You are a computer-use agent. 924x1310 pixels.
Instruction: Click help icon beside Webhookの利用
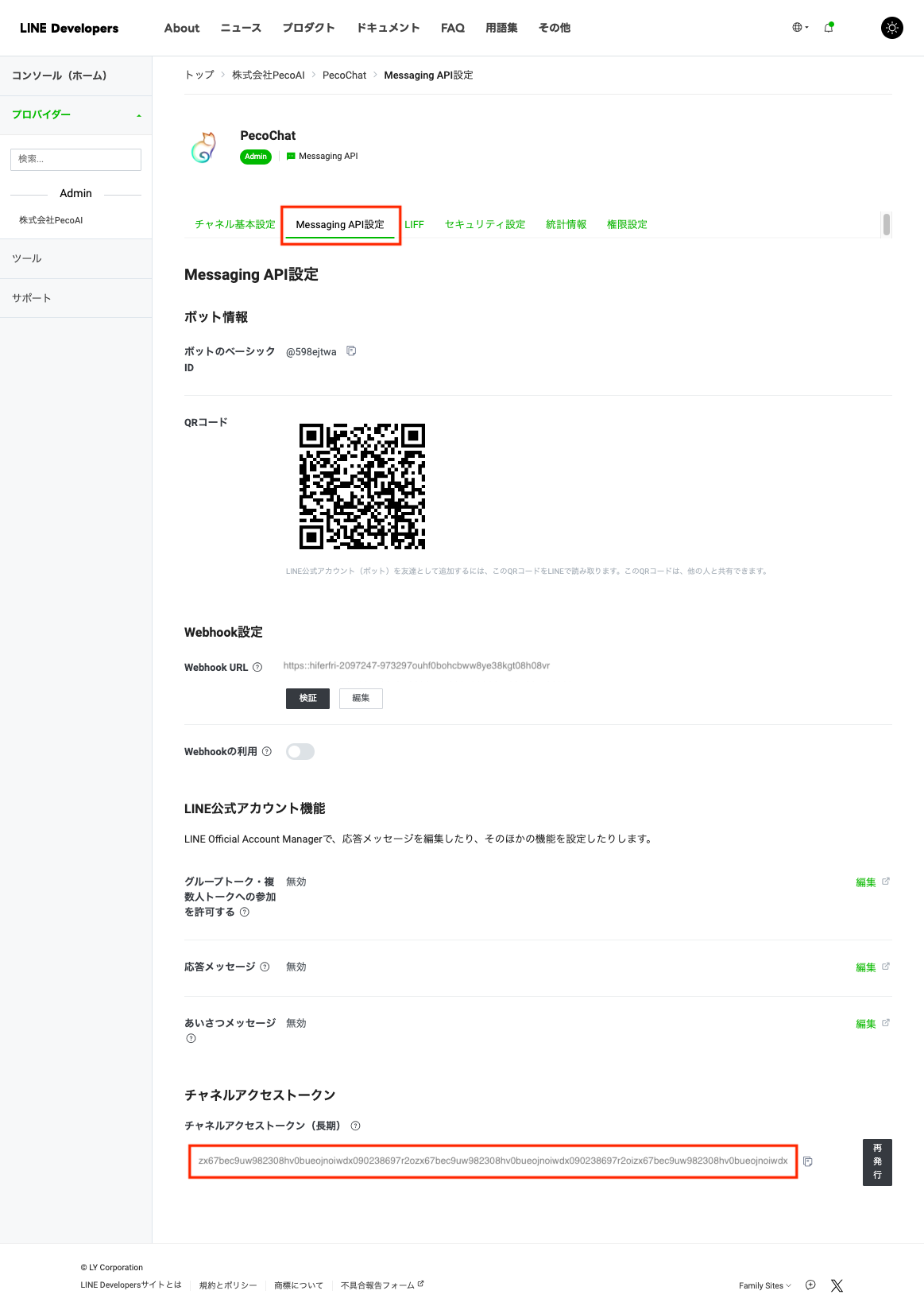(x=267, y=751)
